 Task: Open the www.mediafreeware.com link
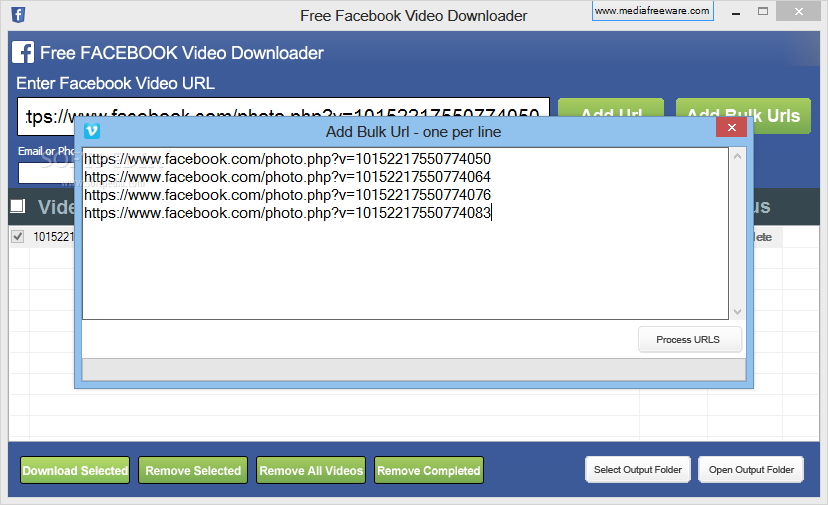tap(652, 11)
